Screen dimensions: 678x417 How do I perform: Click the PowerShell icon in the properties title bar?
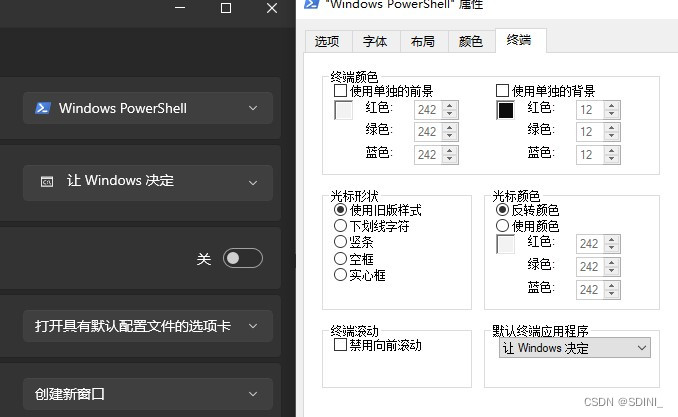coord(312,4)
